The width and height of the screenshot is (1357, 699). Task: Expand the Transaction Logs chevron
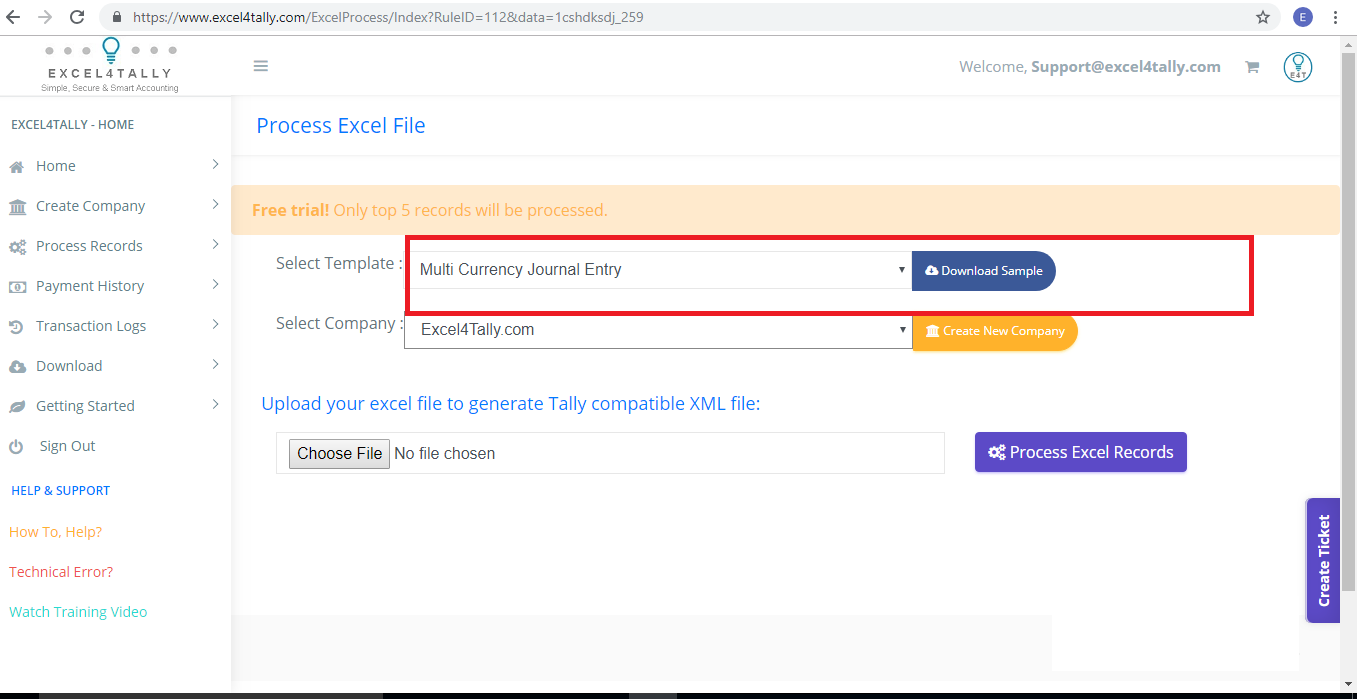(x=215, y=325)
